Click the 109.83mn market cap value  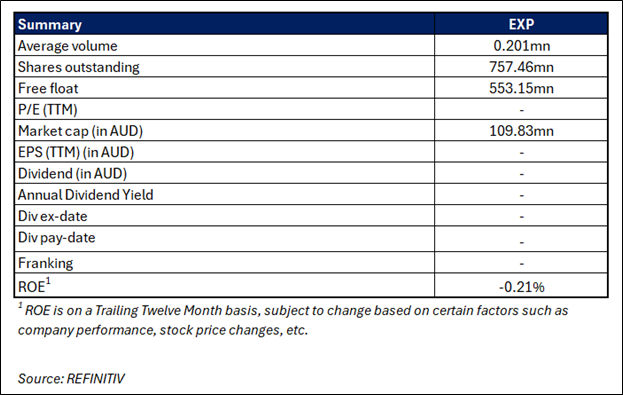(521, 131)
